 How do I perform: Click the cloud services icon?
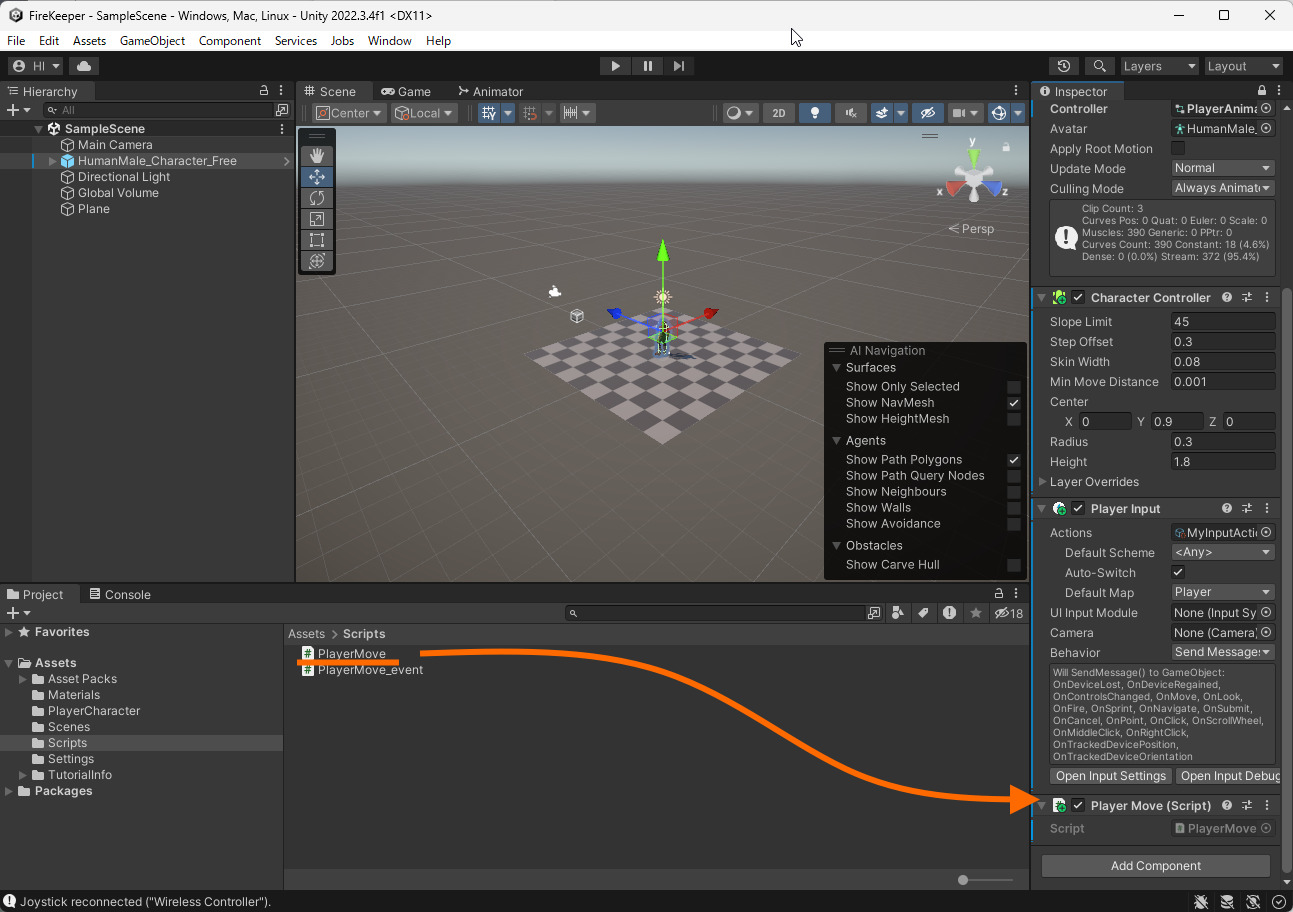84,66
